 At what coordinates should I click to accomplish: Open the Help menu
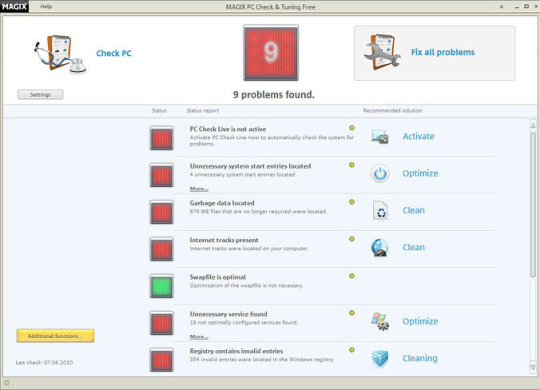click(x=46, y=7)
